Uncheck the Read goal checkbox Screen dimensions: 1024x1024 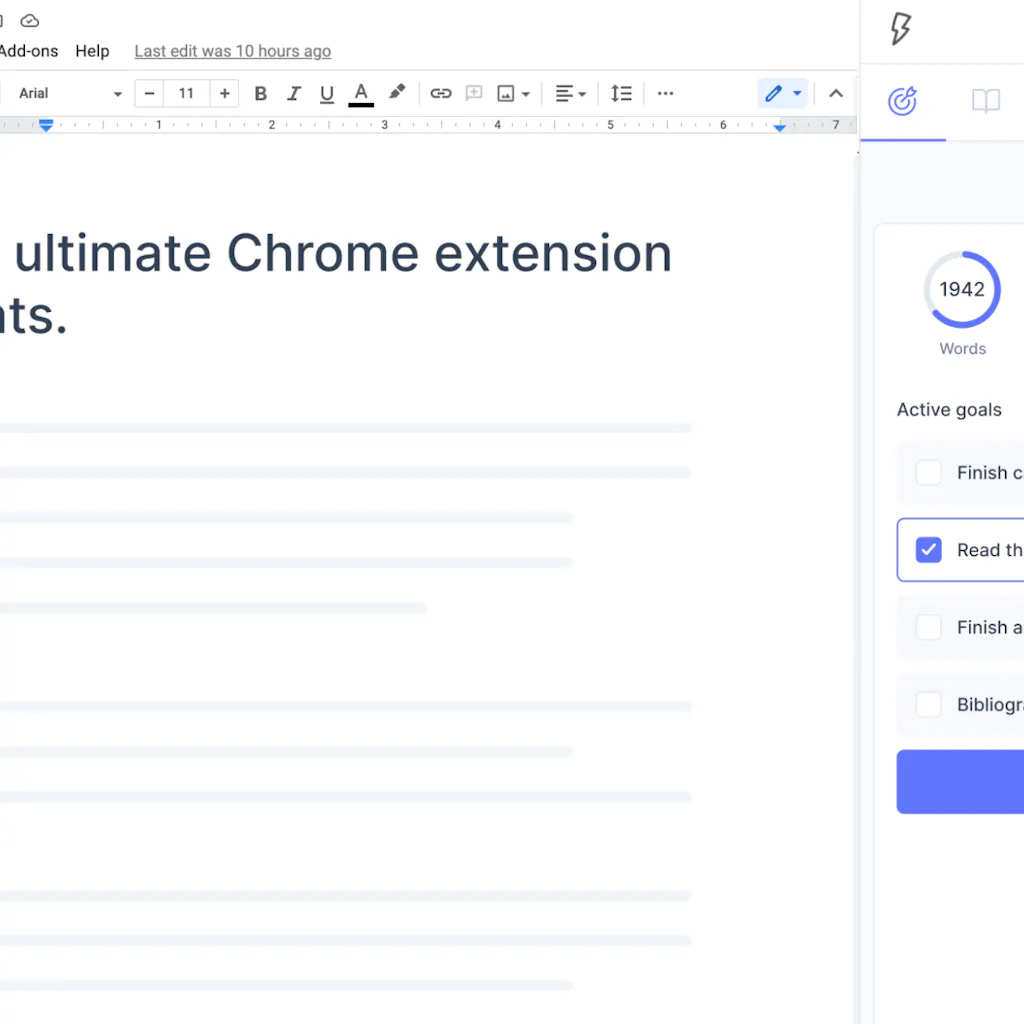(x=929, y=550)
